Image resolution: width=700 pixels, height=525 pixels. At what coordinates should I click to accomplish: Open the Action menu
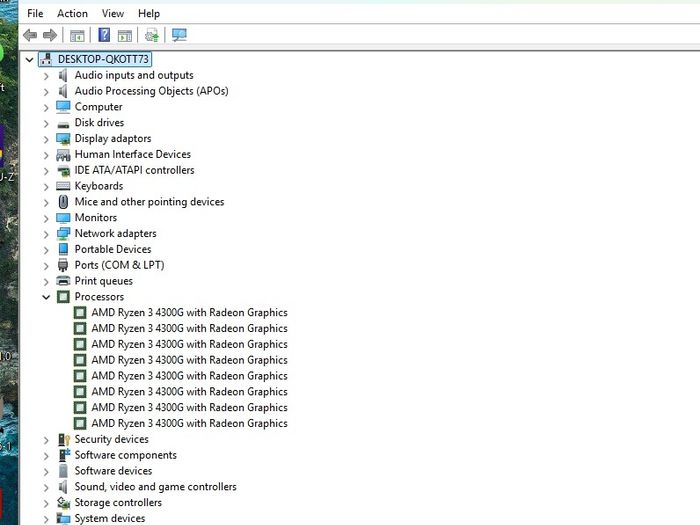click(x=72, y=13)
